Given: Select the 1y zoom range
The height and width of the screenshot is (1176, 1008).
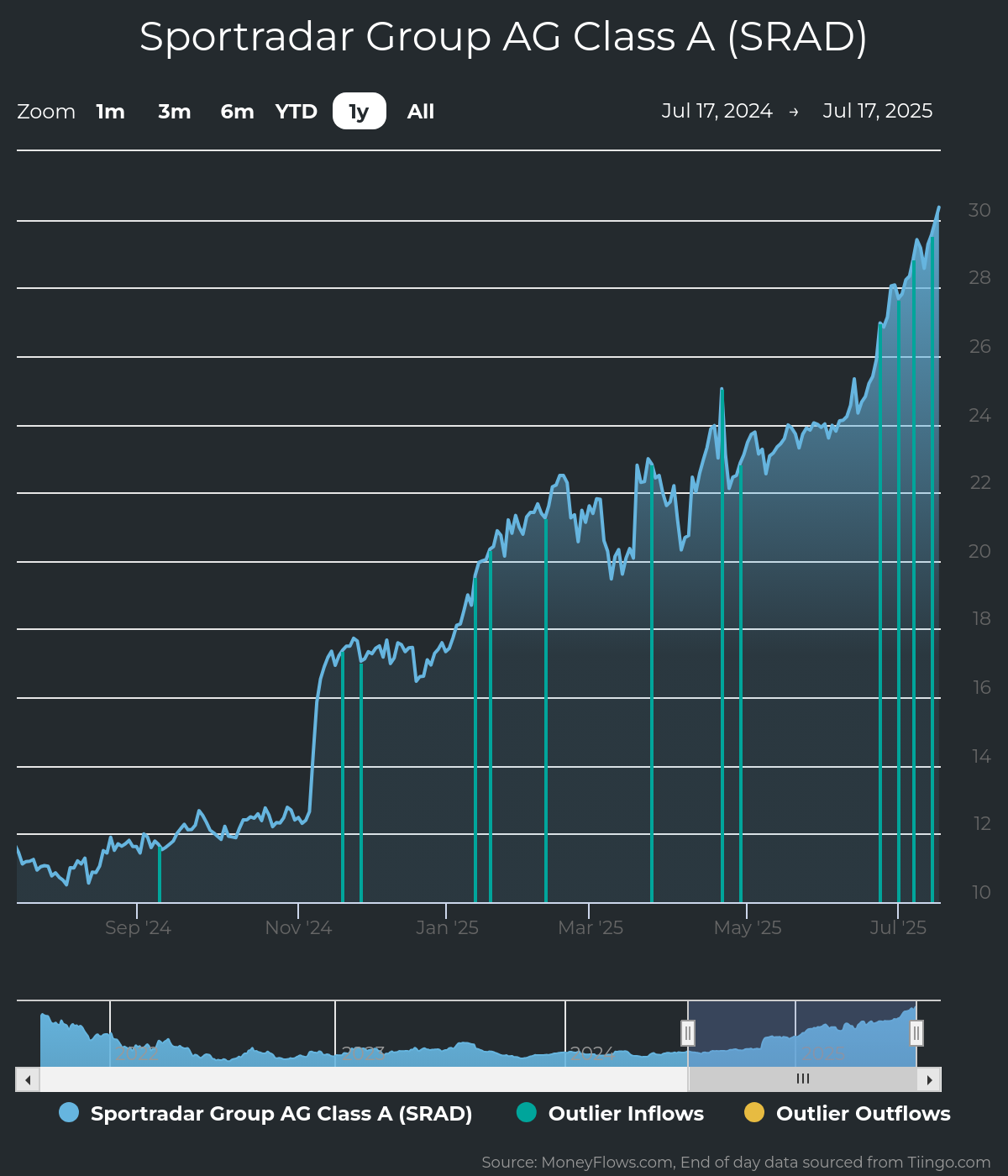Looking at the screenshot, I should [x=360, y=111].
